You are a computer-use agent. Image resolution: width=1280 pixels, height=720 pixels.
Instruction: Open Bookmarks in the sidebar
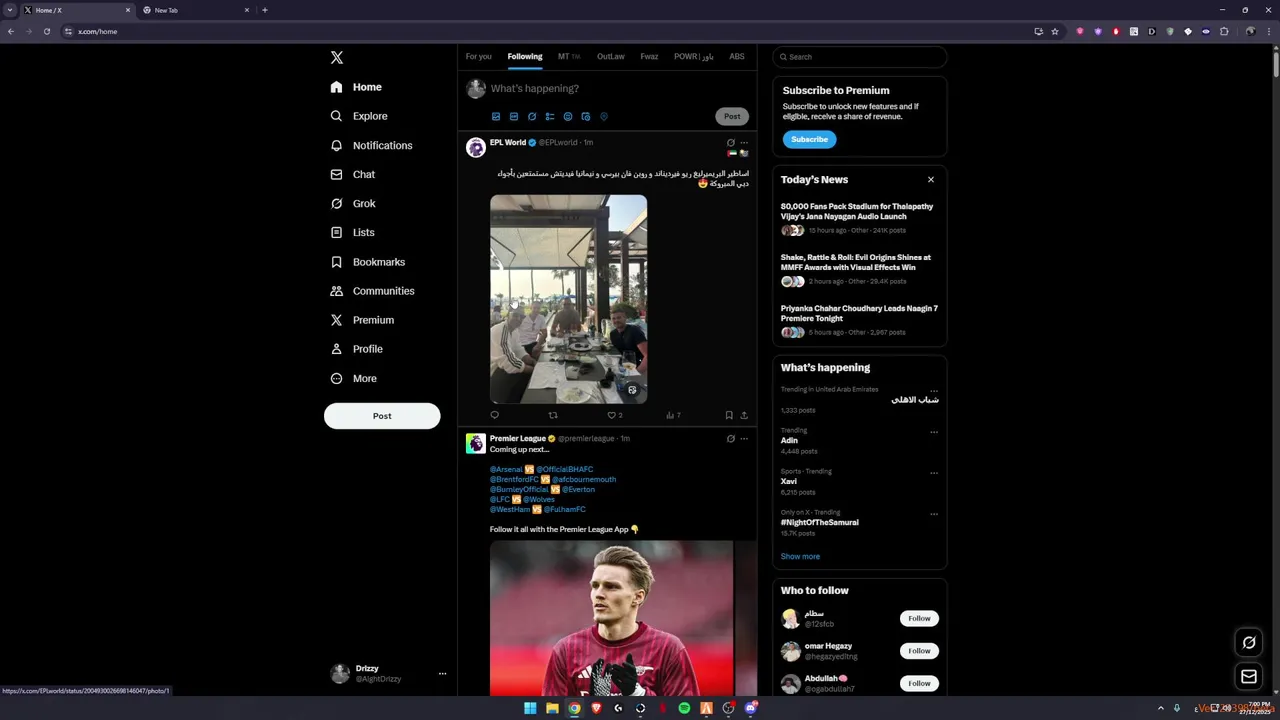click(367, 262)
